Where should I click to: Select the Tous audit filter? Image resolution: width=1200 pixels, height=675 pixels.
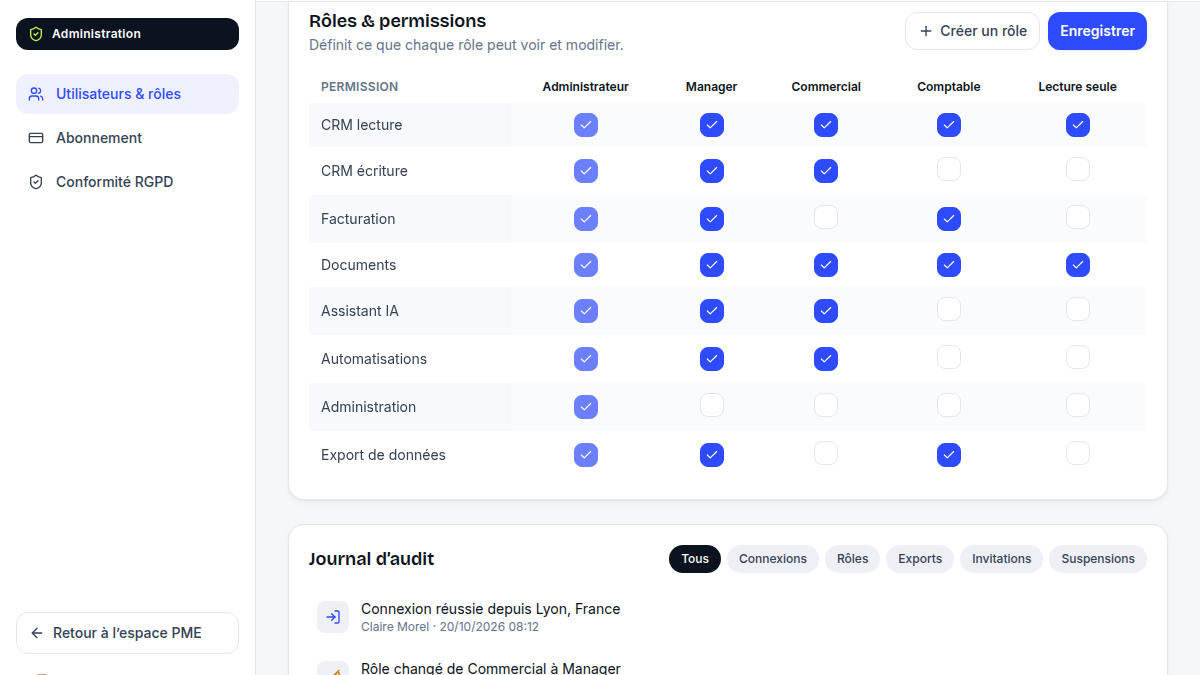tap(695, 559)
